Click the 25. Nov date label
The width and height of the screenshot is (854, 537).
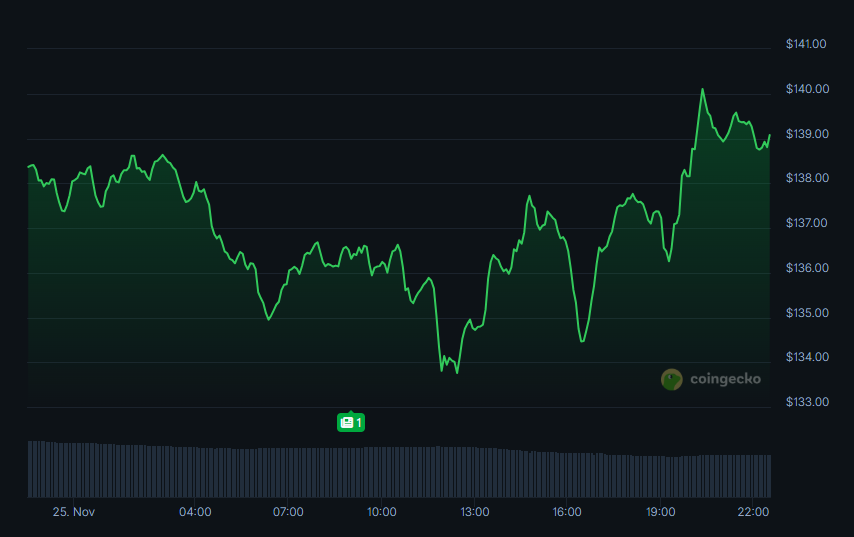click(74, 512)
